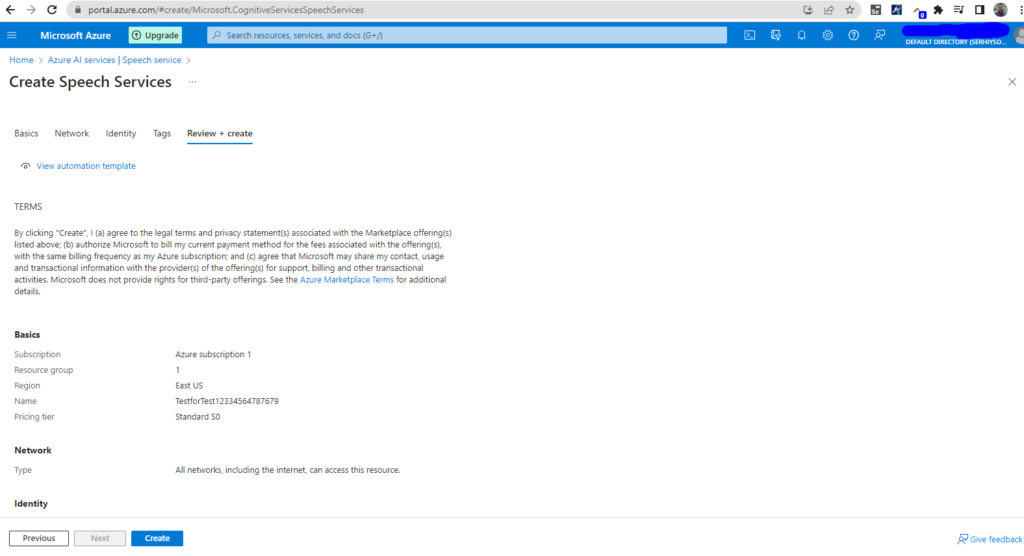Screen dimensions: 1024x556
Task: Open the Help question mark icon
Action: click(x=854, y=35)
